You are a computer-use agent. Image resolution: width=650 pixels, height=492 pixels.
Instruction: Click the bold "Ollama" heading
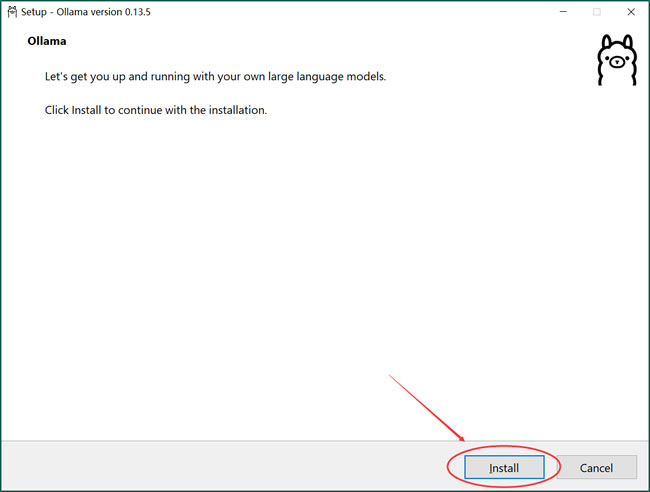pos(46,44)
